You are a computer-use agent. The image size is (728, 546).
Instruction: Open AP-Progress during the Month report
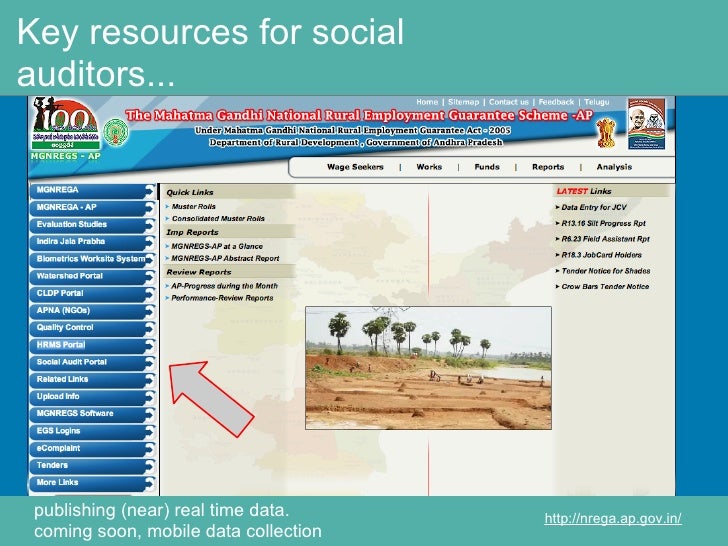click(224, 286)
